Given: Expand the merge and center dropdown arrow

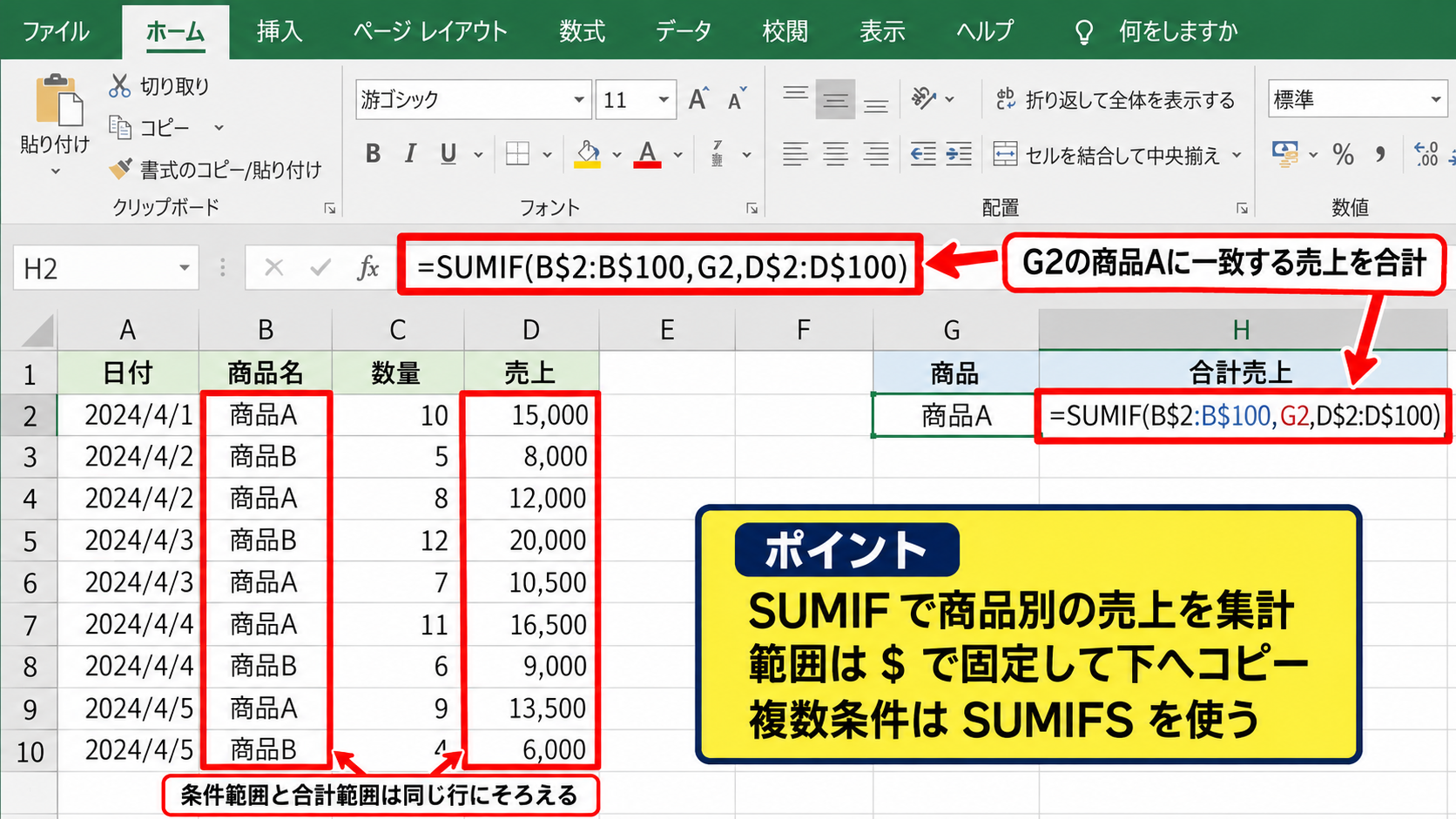Looking at the screenshot, I should [x=1237, y=155].
